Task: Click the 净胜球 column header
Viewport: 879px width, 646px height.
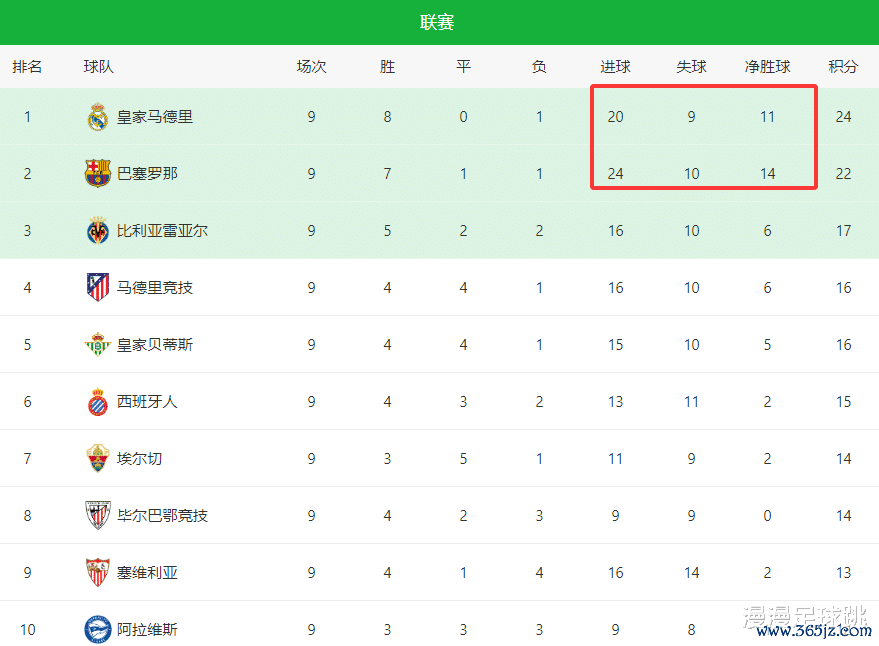Action: pyautogui.click(x=767, y=67)
